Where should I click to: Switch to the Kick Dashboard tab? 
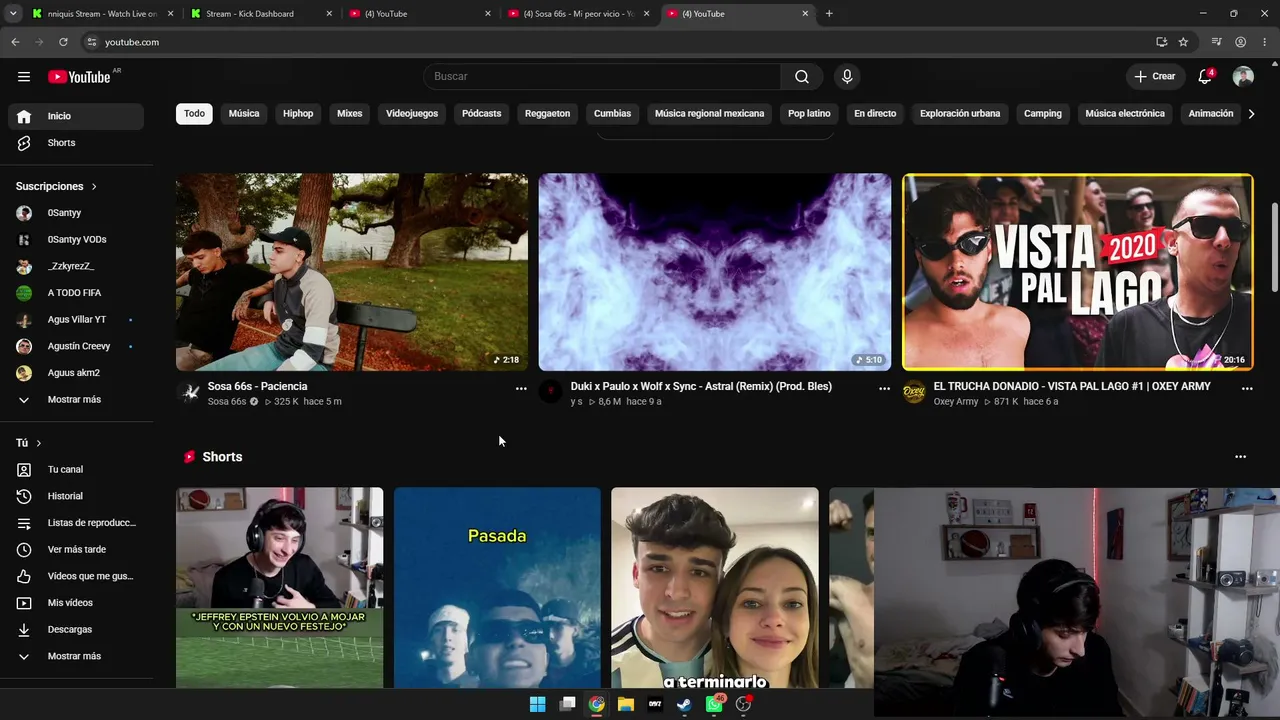click(x=258, y=14)
